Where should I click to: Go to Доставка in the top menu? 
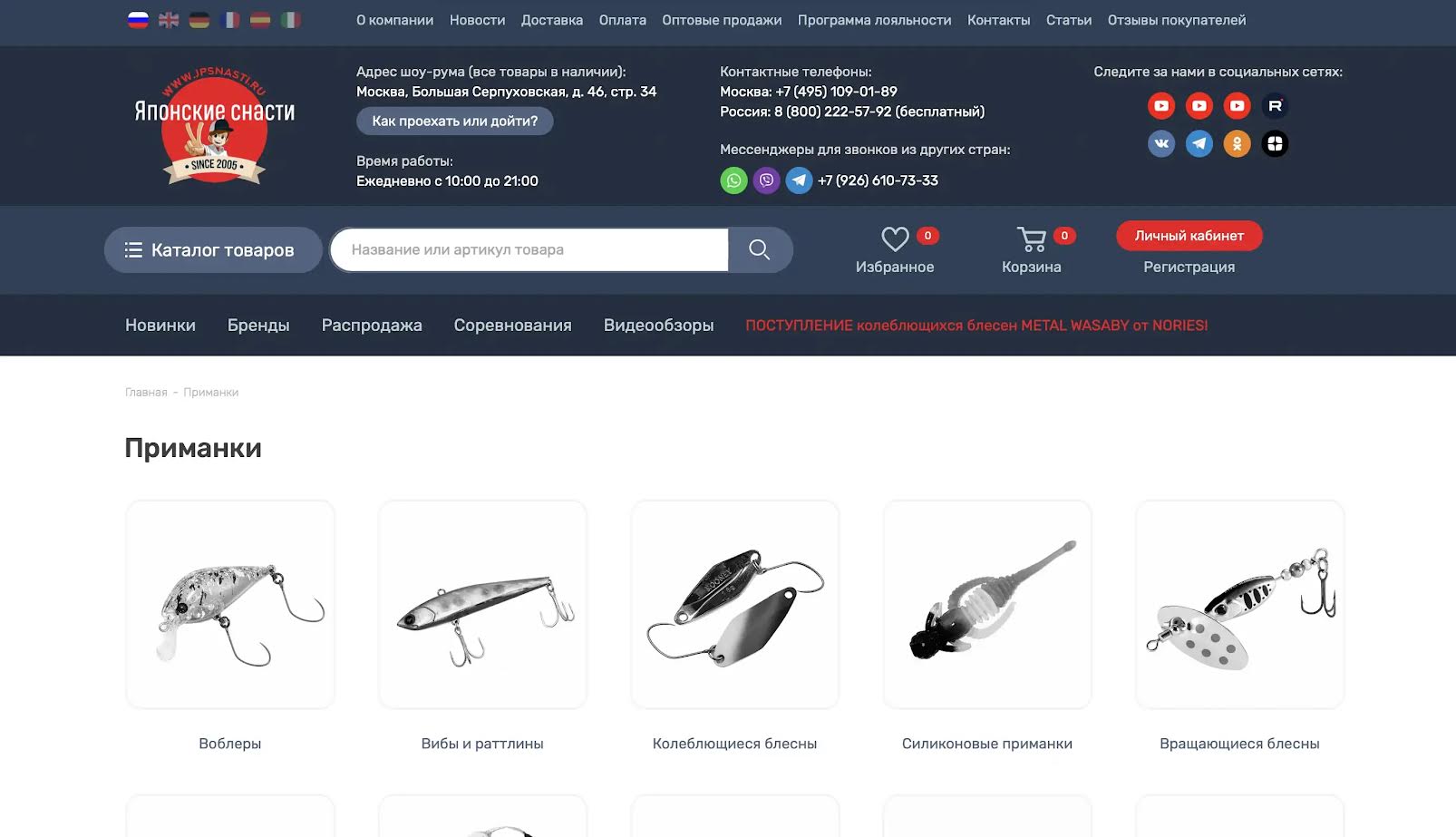click(552, 20)
